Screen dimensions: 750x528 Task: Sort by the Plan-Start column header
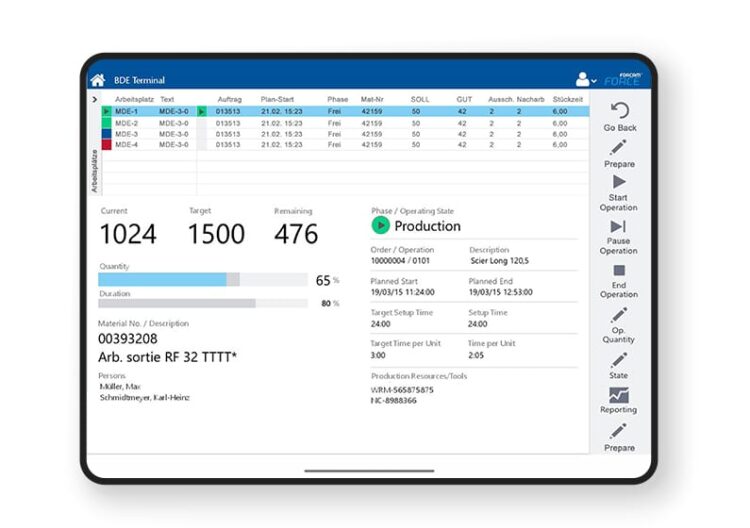(x=279, y=100)
